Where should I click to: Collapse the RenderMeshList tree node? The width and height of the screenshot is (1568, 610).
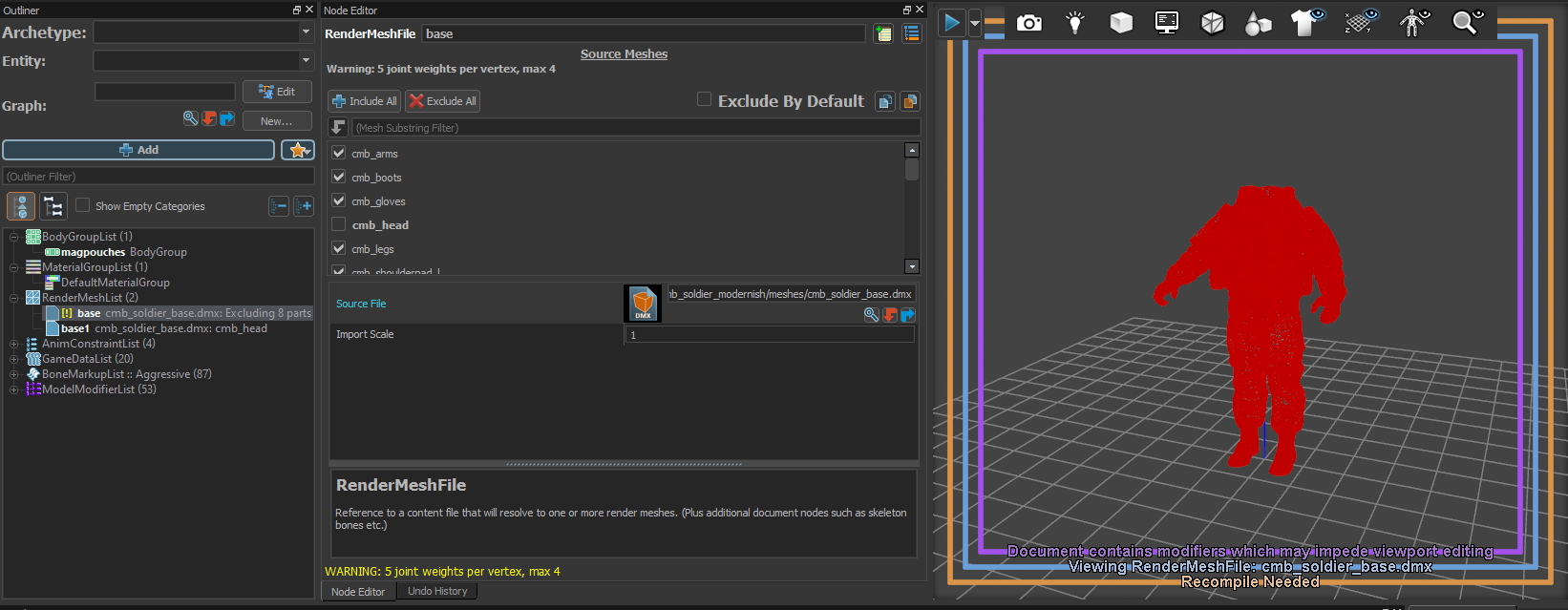click(x=13, y=298)
